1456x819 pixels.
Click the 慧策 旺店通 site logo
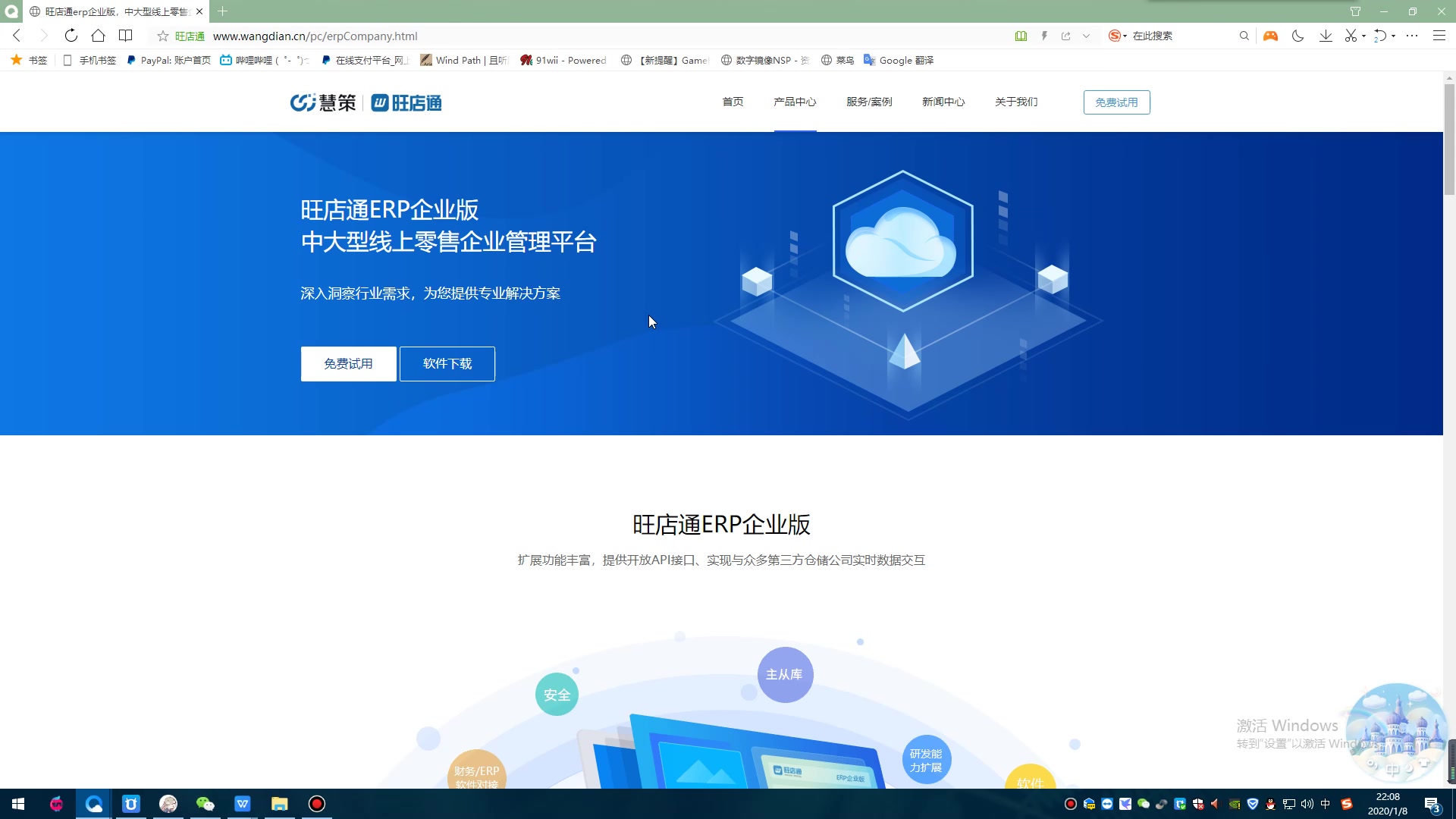366,102
